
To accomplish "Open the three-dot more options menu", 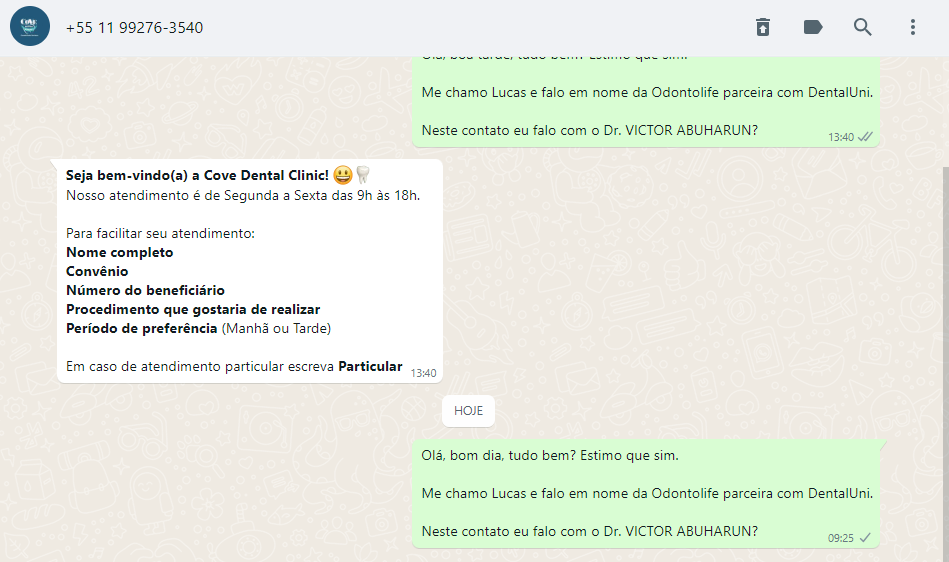I will [913, 27].
